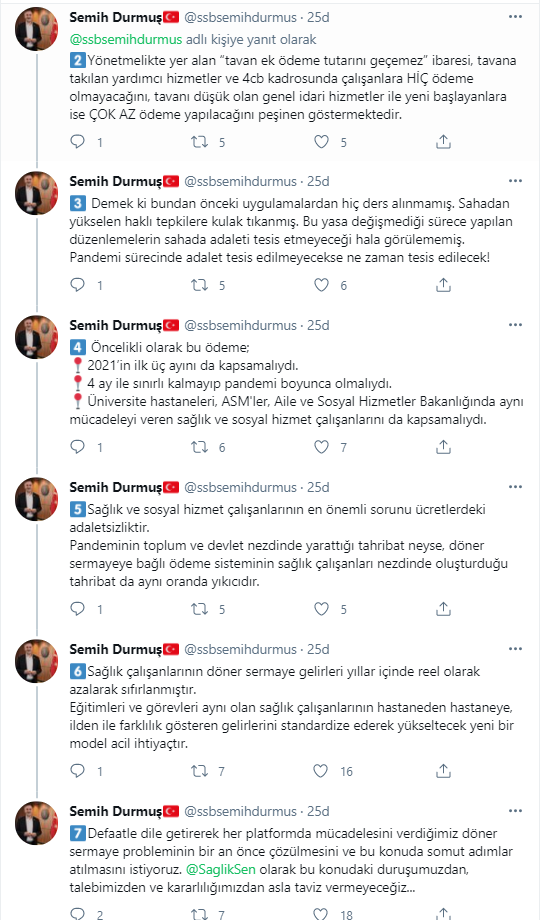Retweet the tweet numbered 3

coord(199,285)
